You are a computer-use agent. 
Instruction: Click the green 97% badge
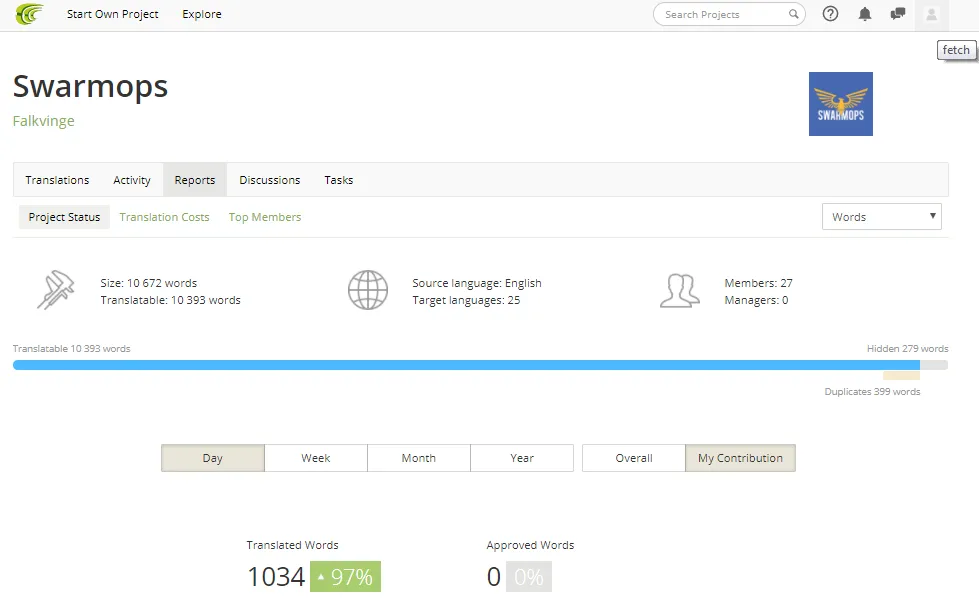tap(345, 577)
